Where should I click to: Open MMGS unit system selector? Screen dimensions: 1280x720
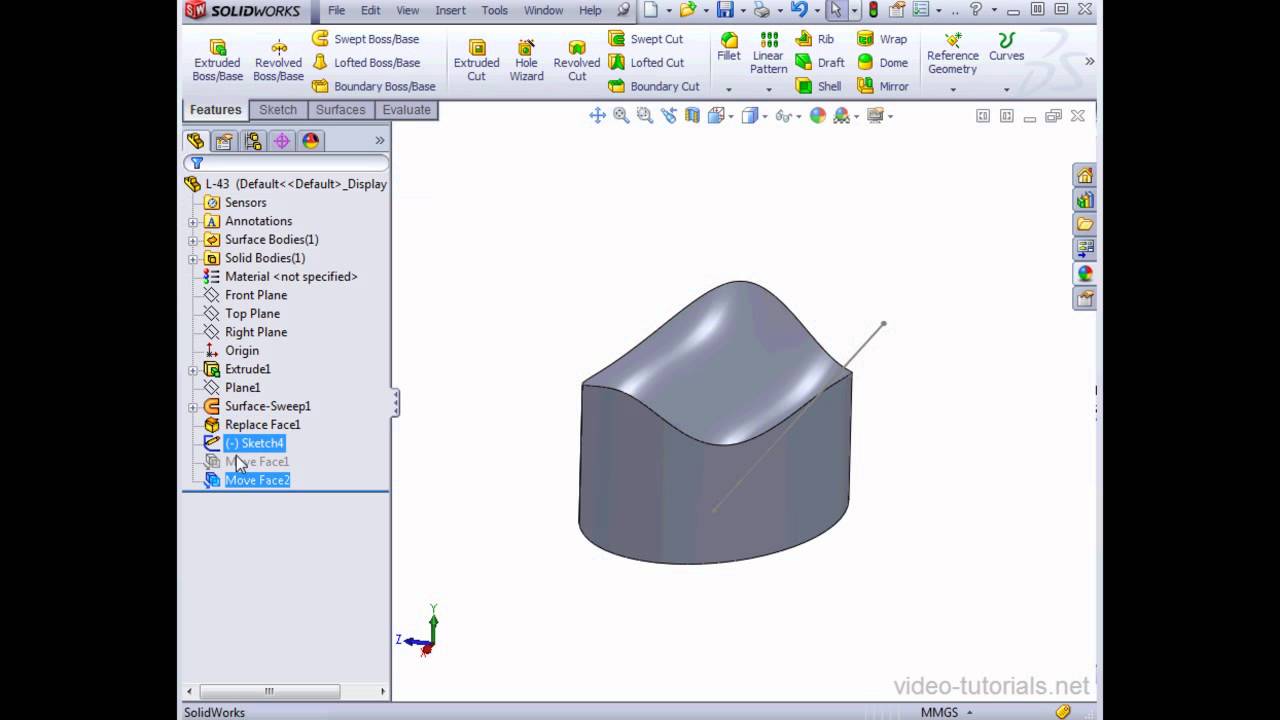(947, 712)
